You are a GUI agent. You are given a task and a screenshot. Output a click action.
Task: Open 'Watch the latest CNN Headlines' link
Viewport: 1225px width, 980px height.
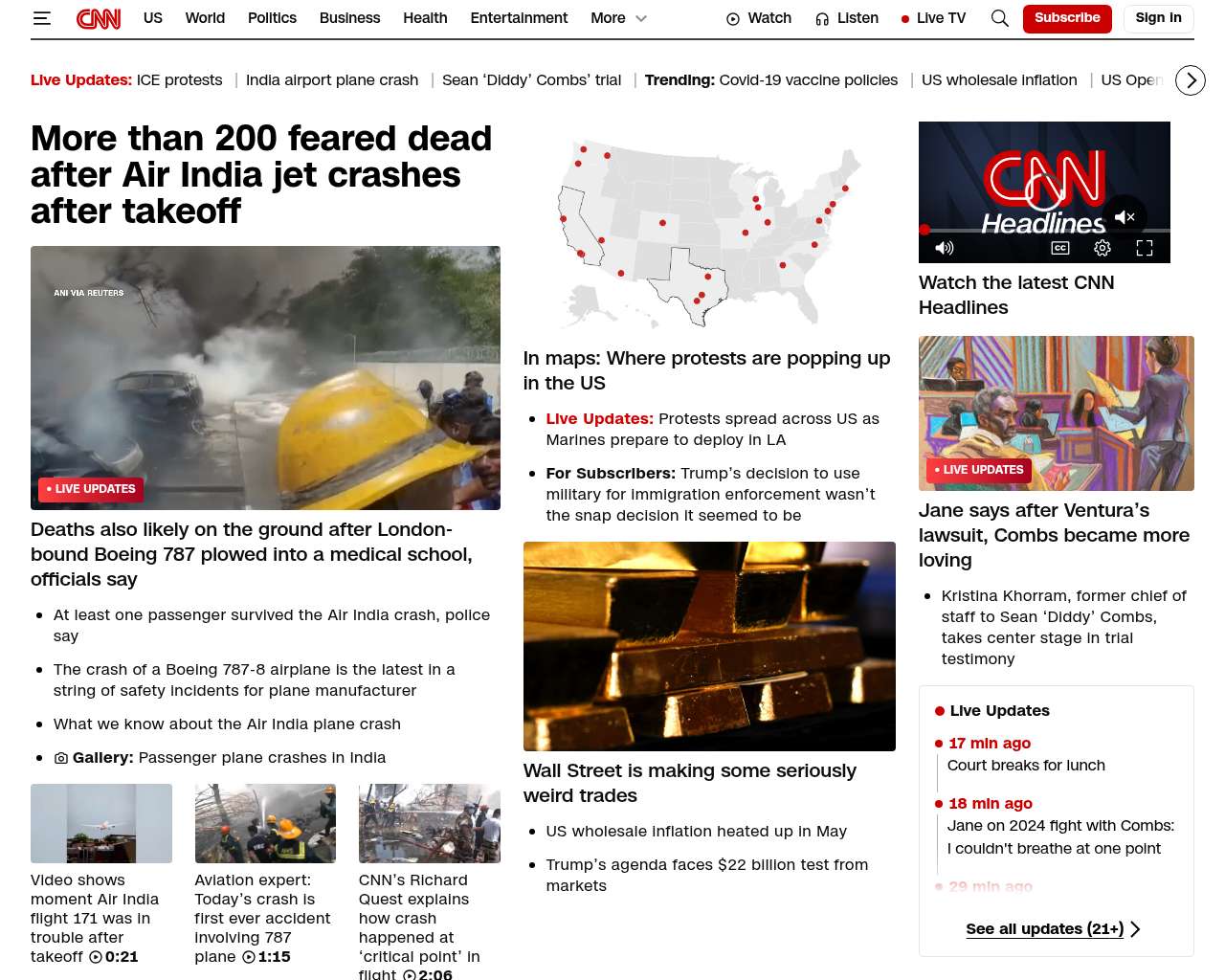point(1016,295)
